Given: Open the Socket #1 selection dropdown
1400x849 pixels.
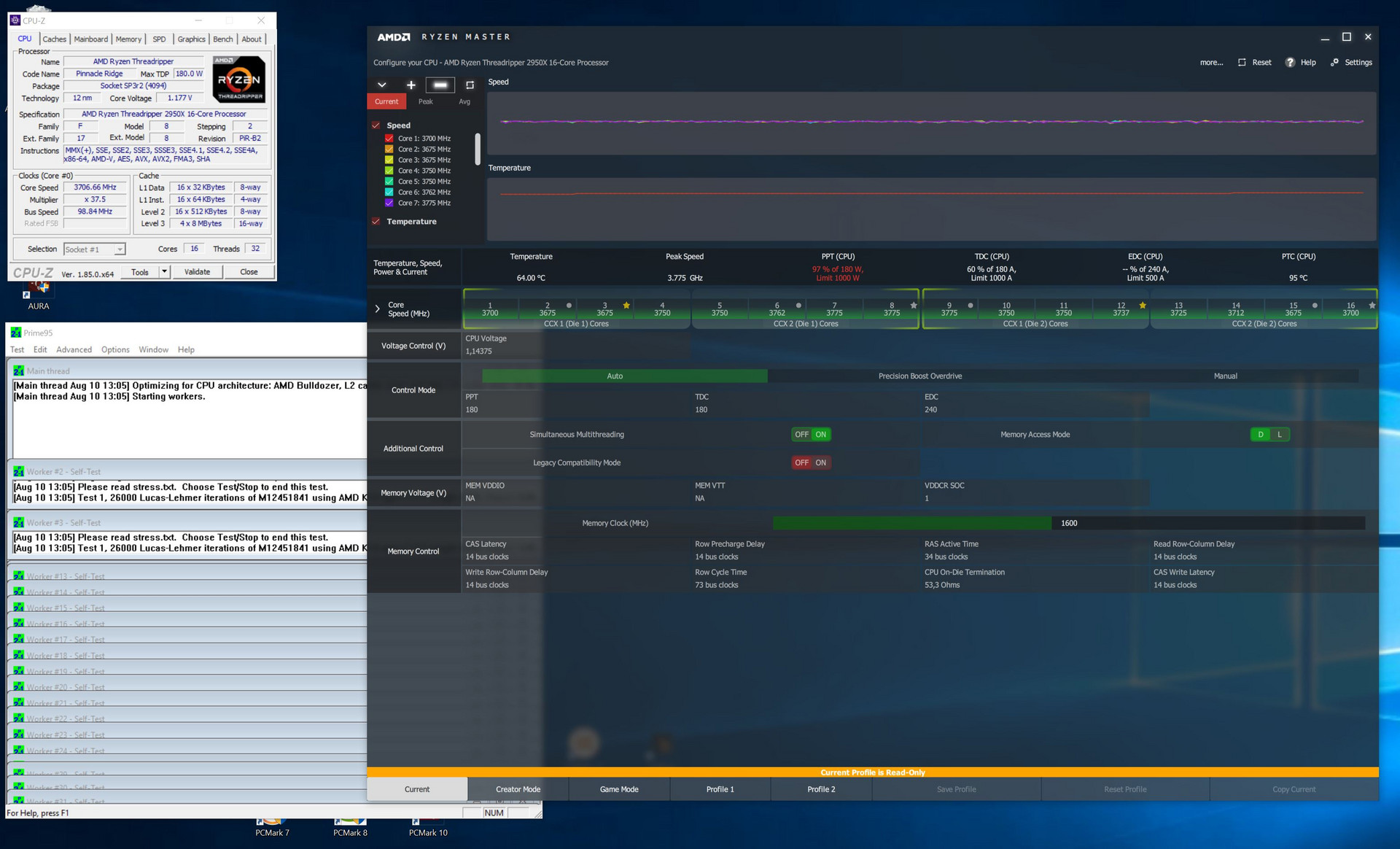Looking at the screenshot, I should tap(120, 249).
